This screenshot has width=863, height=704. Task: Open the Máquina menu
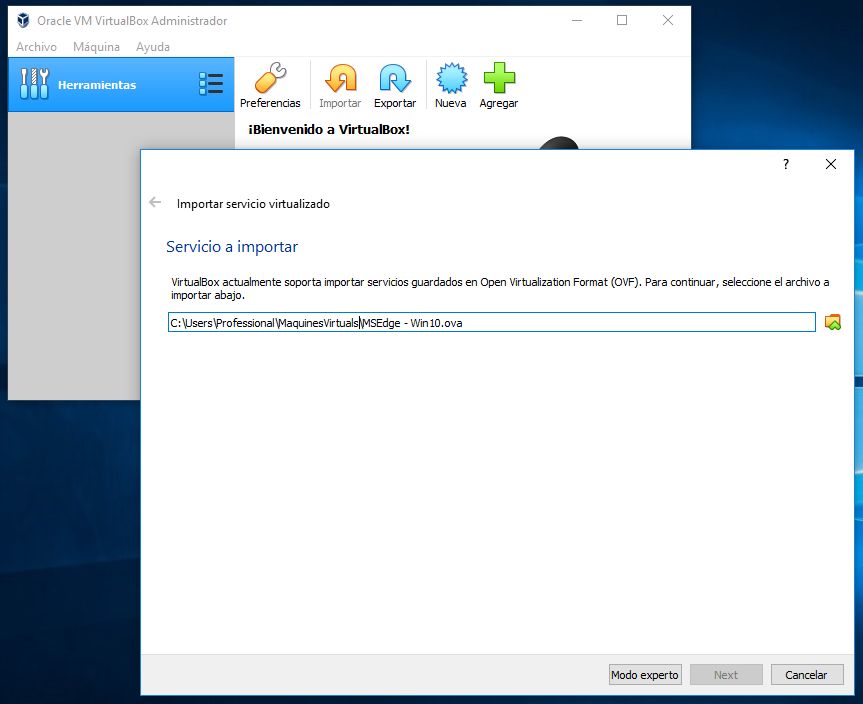click(96, 47)
